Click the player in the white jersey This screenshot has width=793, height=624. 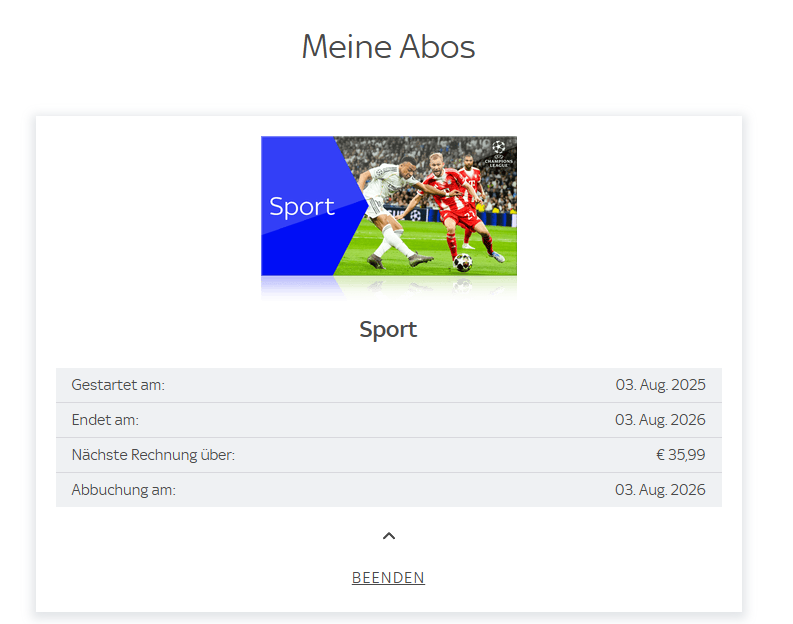[x=394, y=210]
